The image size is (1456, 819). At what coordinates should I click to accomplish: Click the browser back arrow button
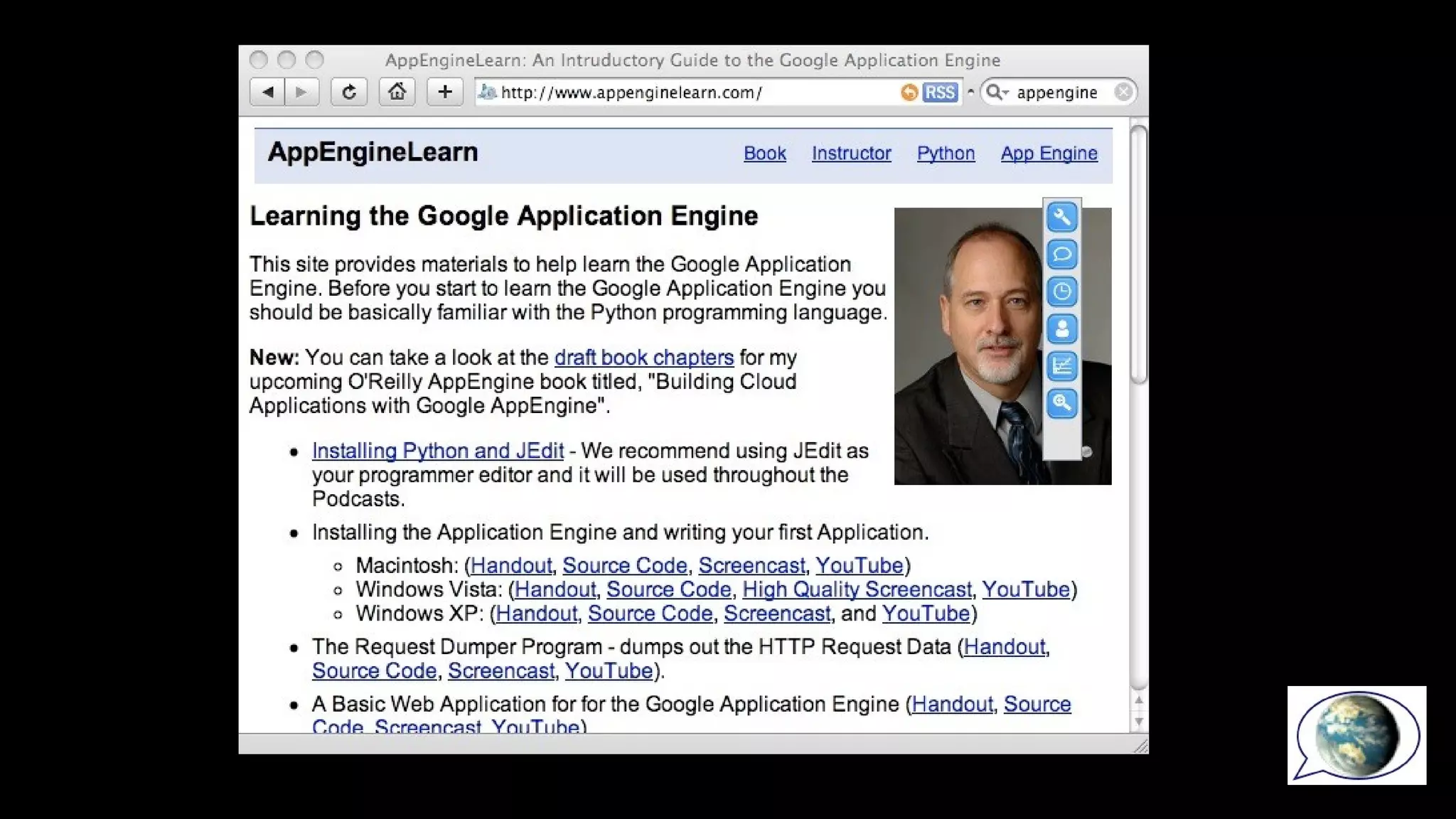pyautogui.click(x=268, y=92)
